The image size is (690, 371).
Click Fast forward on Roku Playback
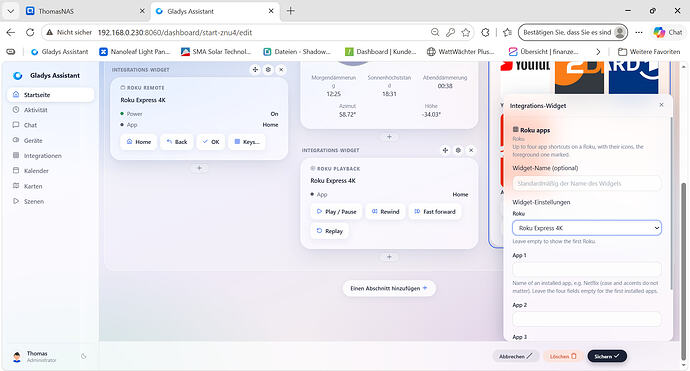click(435, 212)
